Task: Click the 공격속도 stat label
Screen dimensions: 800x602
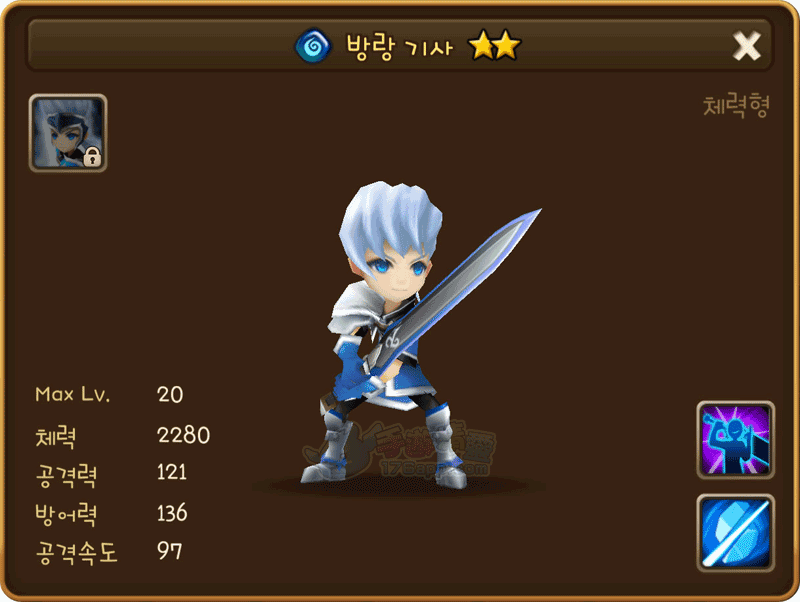Action: pyautogui.click(x=77, y=553)
